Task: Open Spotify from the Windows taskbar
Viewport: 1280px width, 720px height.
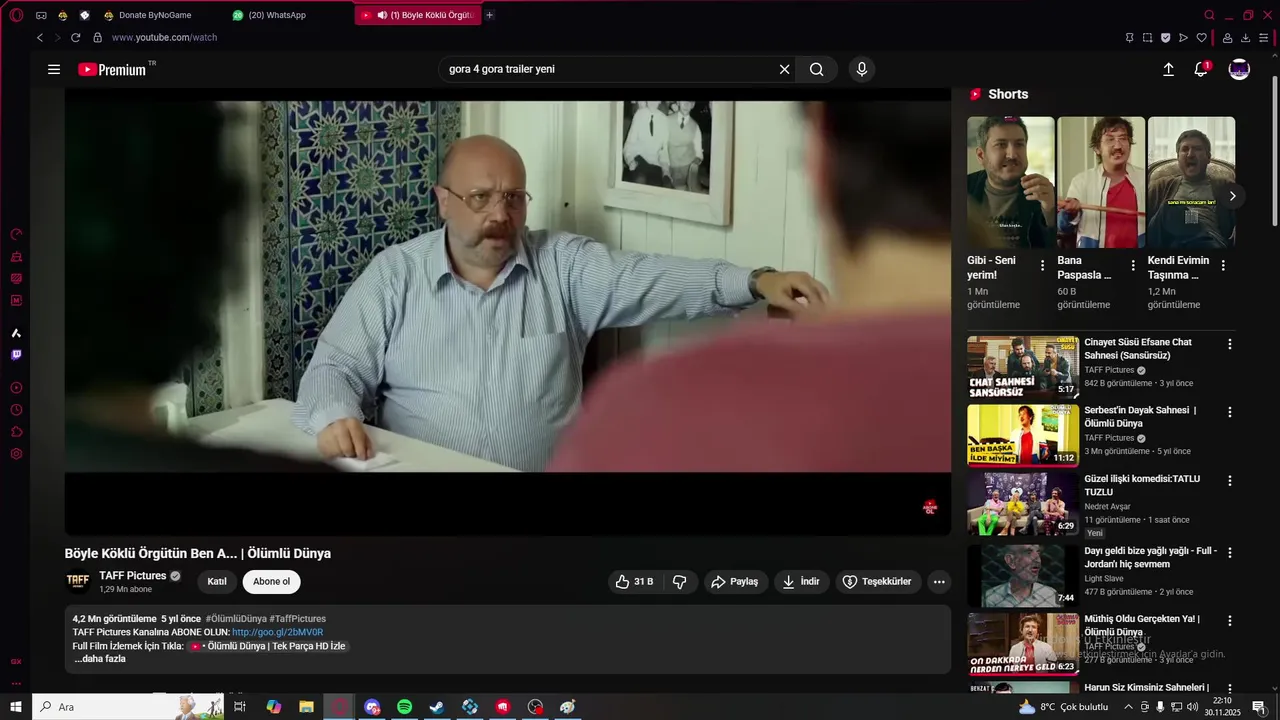Action: point(404,707)
